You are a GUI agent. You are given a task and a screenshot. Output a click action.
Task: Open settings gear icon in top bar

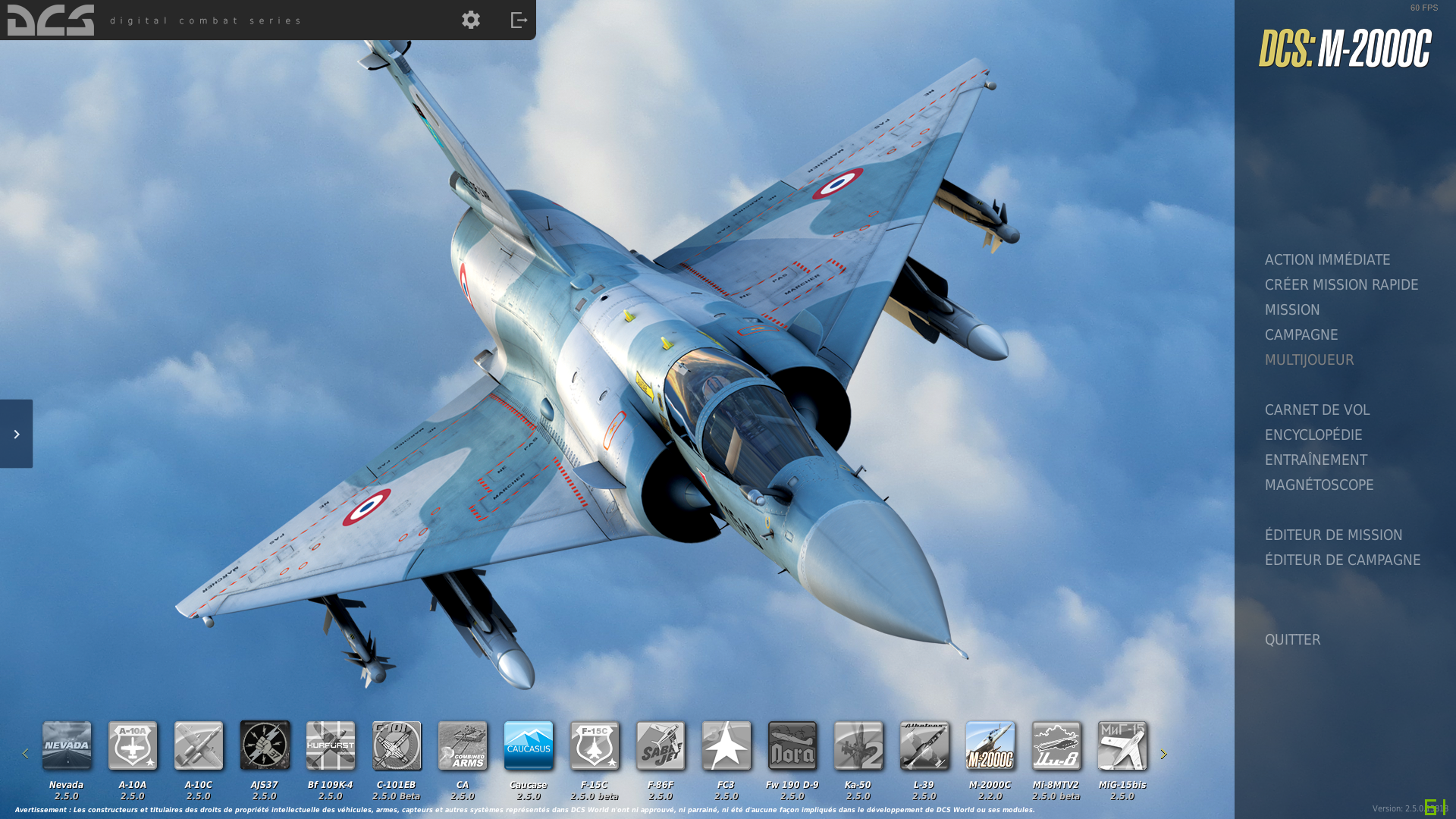[x=471, y=20]
